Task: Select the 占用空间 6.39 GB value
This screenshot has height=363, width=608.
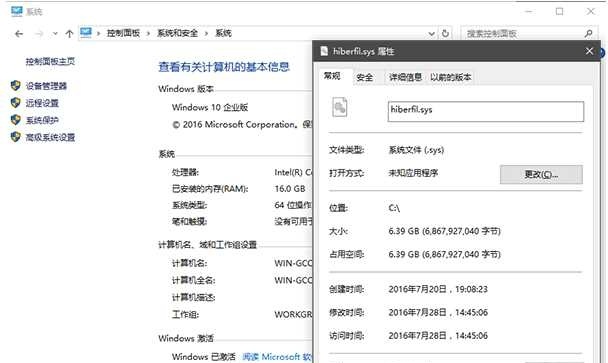Action: coord(444,255)
